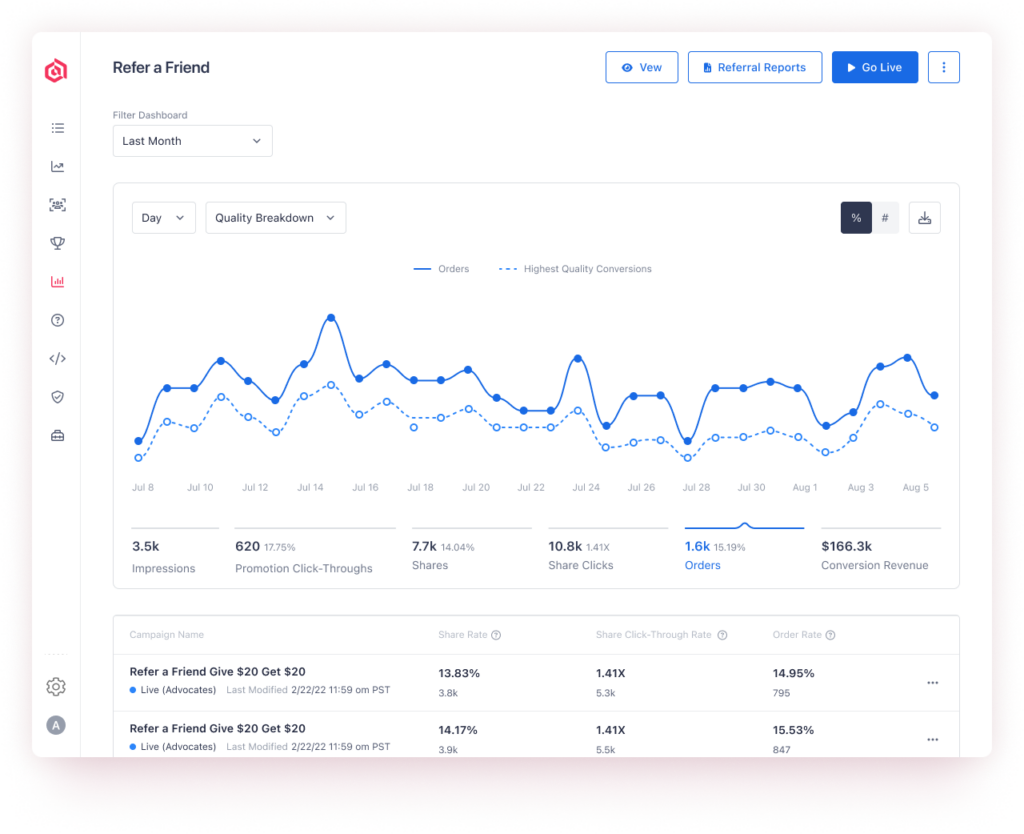Click the download chart icon
1024x834 pixels.
pos(924,218)
